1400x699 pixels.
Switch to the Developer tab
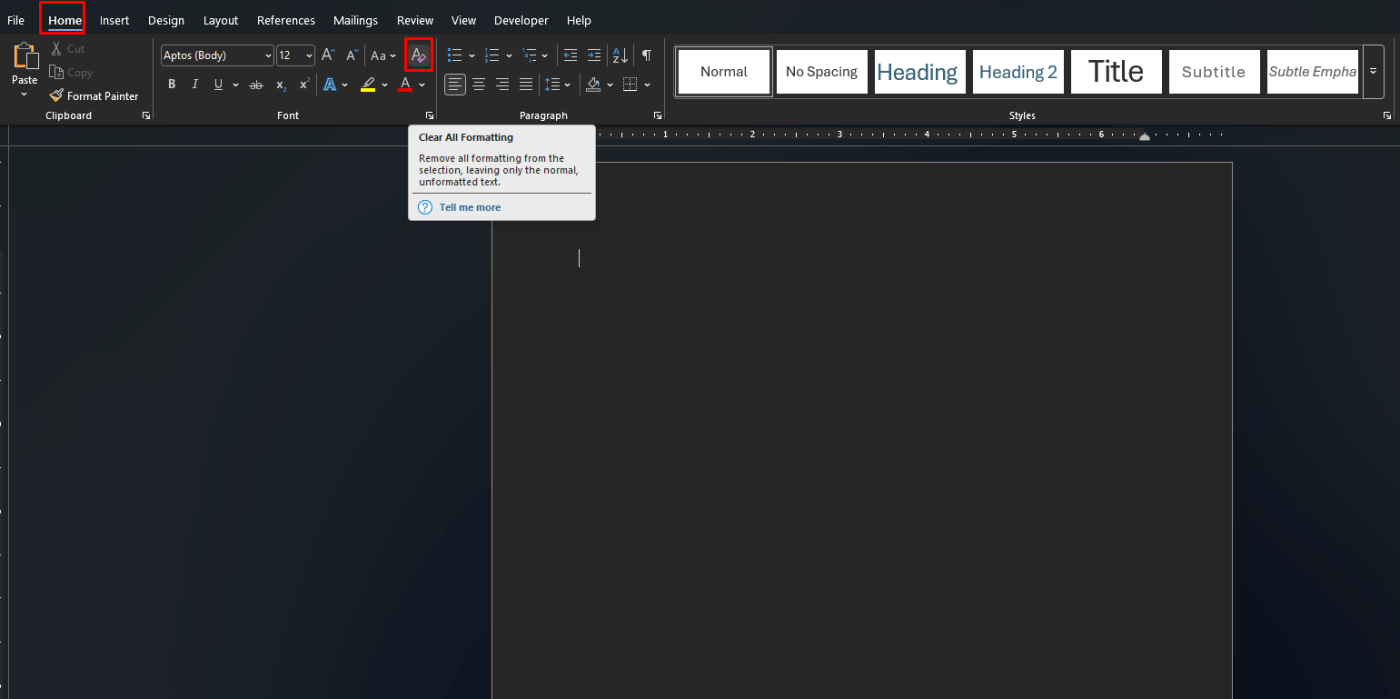(521, 20)
